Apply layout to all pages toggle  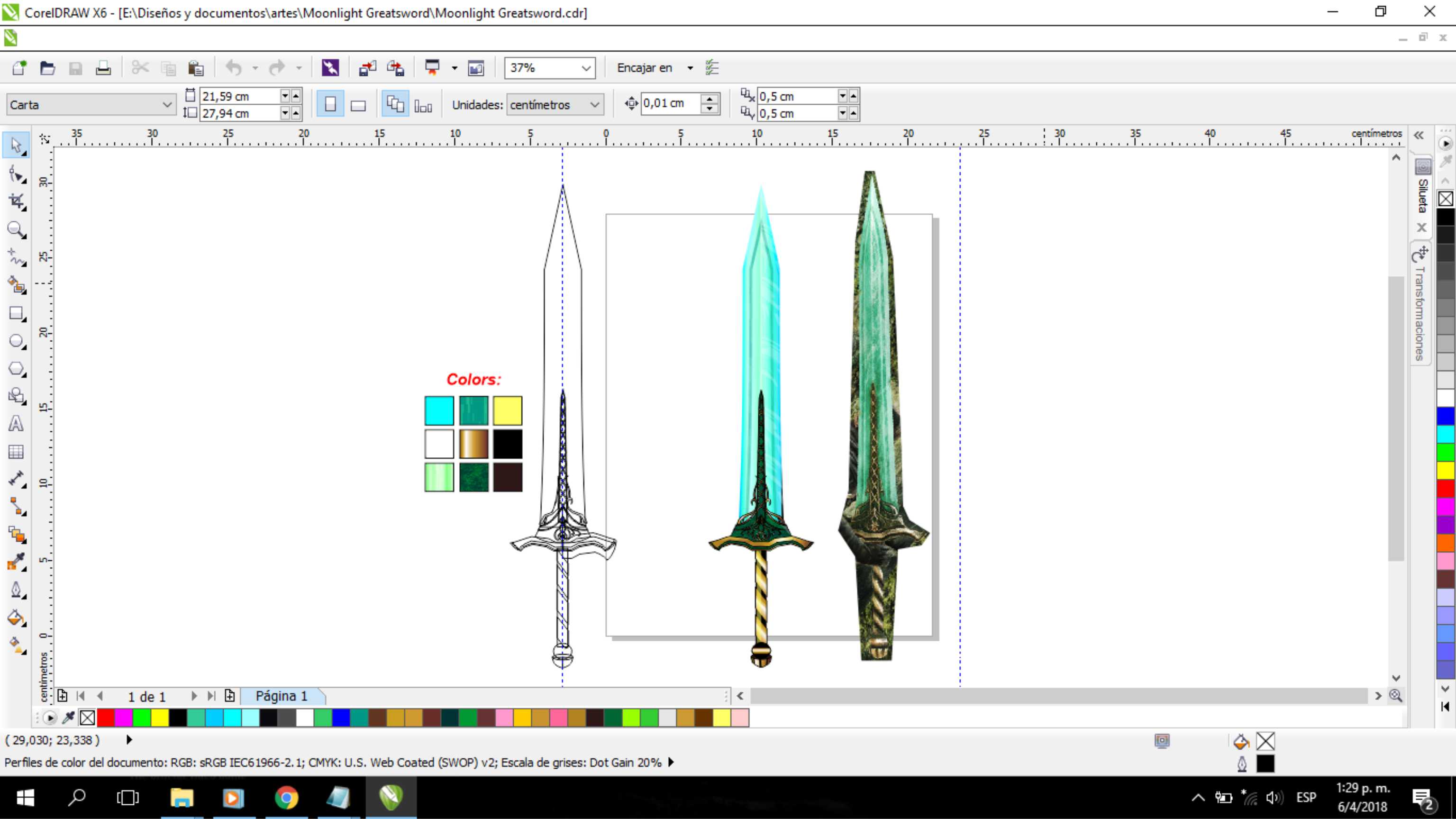[x=395, y=105]
